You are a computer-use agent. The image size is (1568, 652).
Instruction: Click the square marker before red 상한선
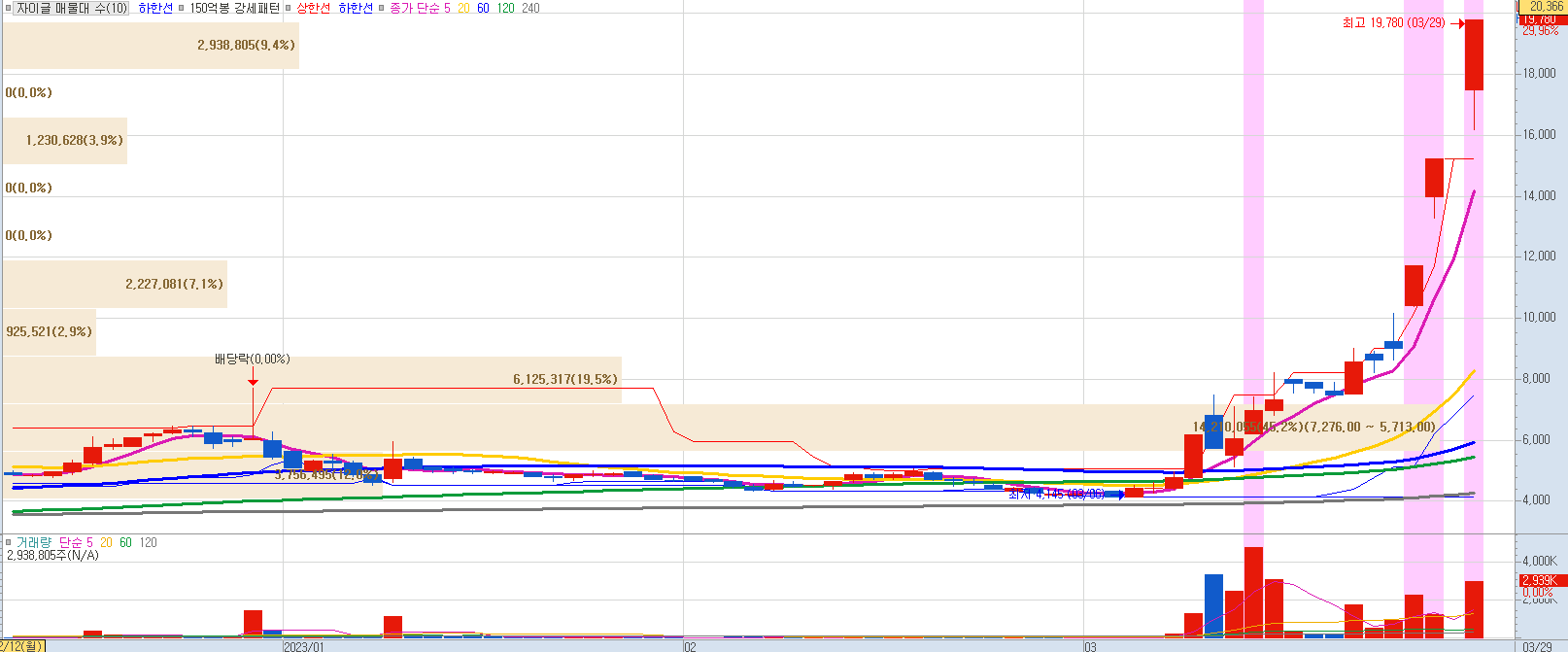288,8
